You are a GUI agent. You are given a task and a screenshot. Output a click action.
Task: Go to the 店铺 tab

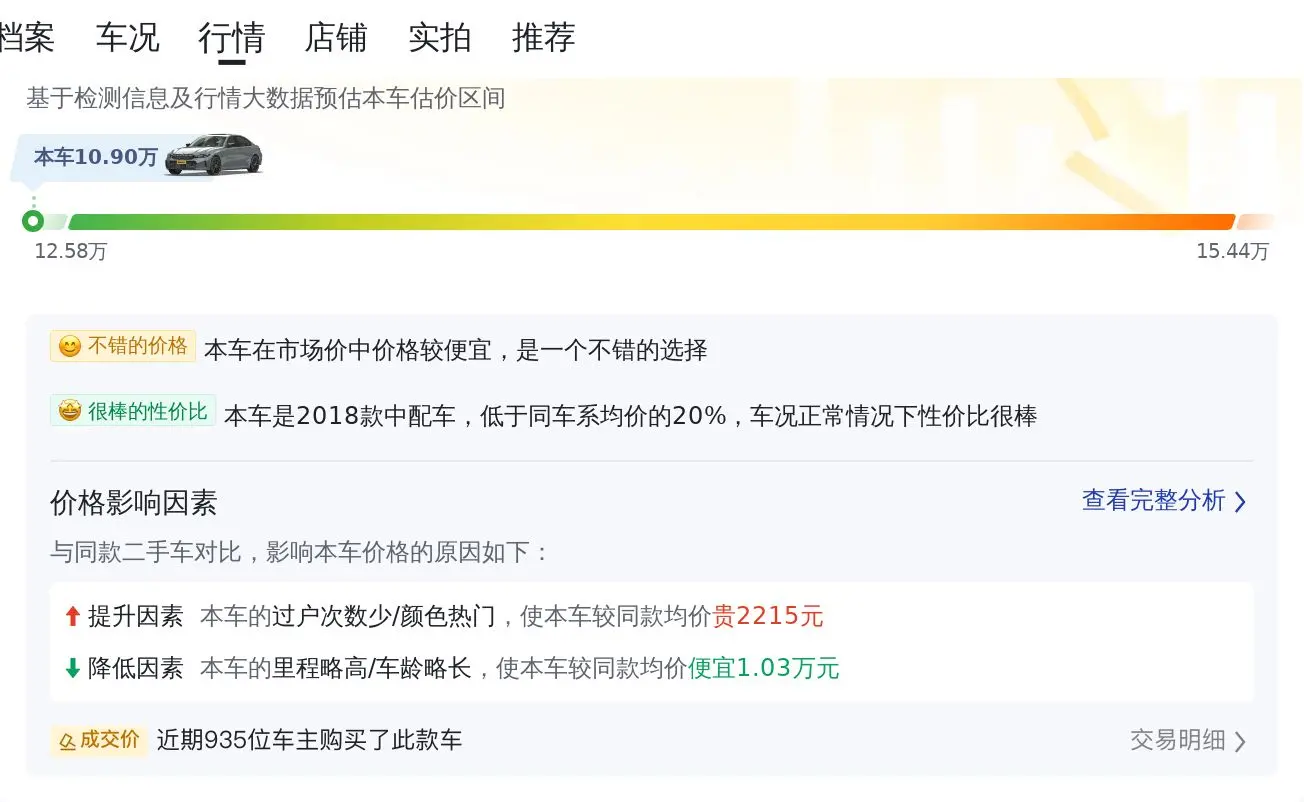coord(336,38)
